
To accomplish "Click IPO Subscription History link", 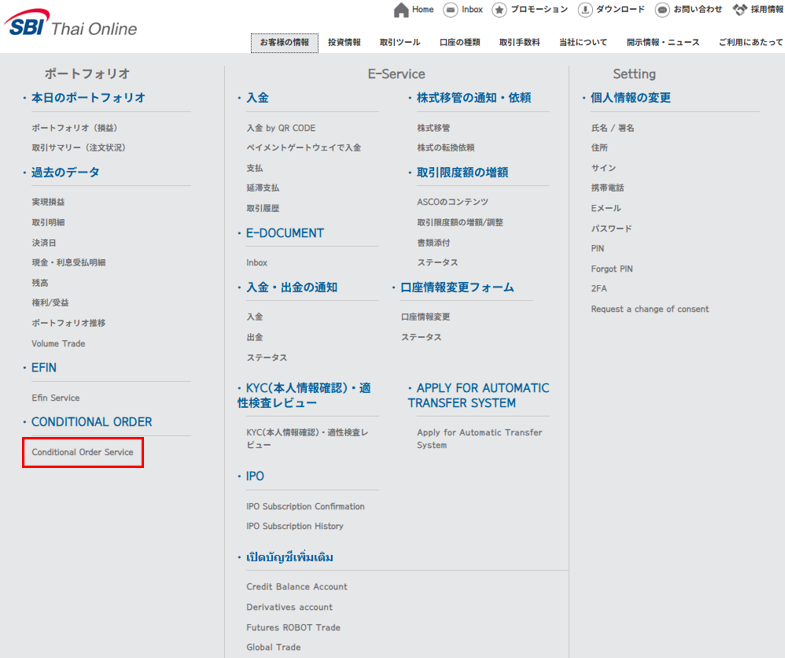I will [295, 526].
